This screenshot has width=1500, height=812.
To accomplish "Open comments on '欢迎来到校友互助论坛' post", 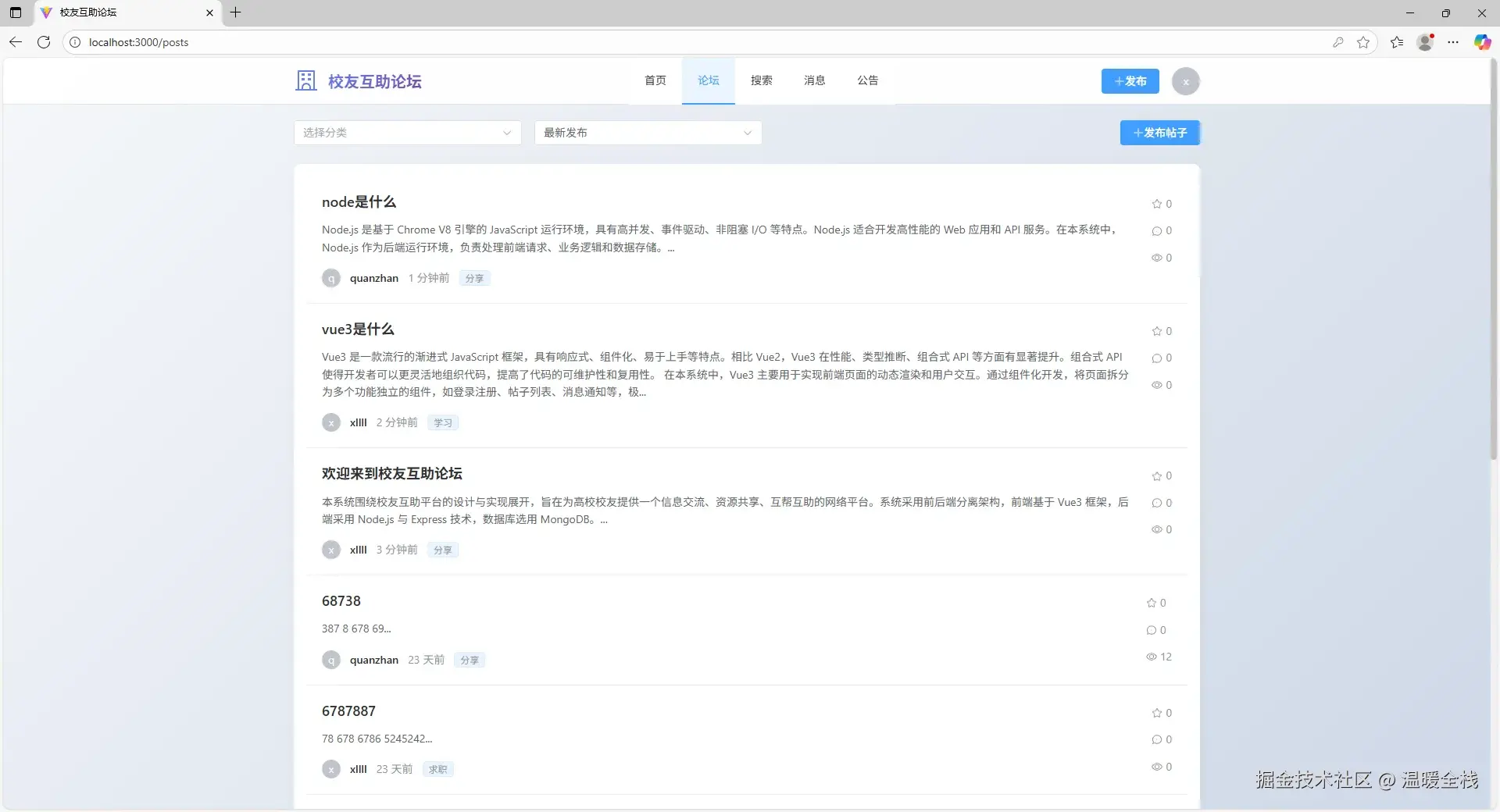I will [1157, 503].
